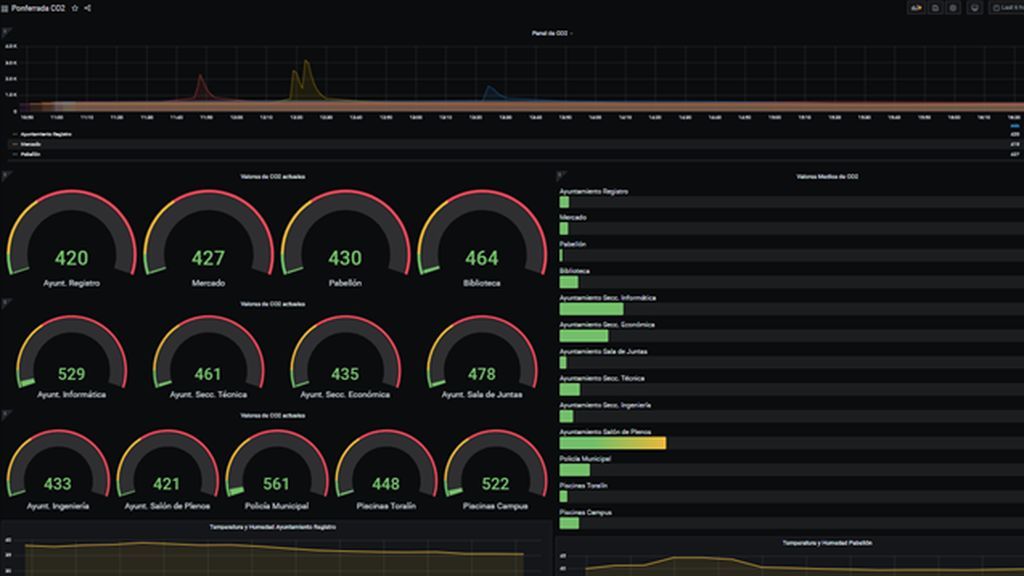Click red spike in CO2 graph
This screenshot has width=1024, height=576.
(x=201, y=87)
